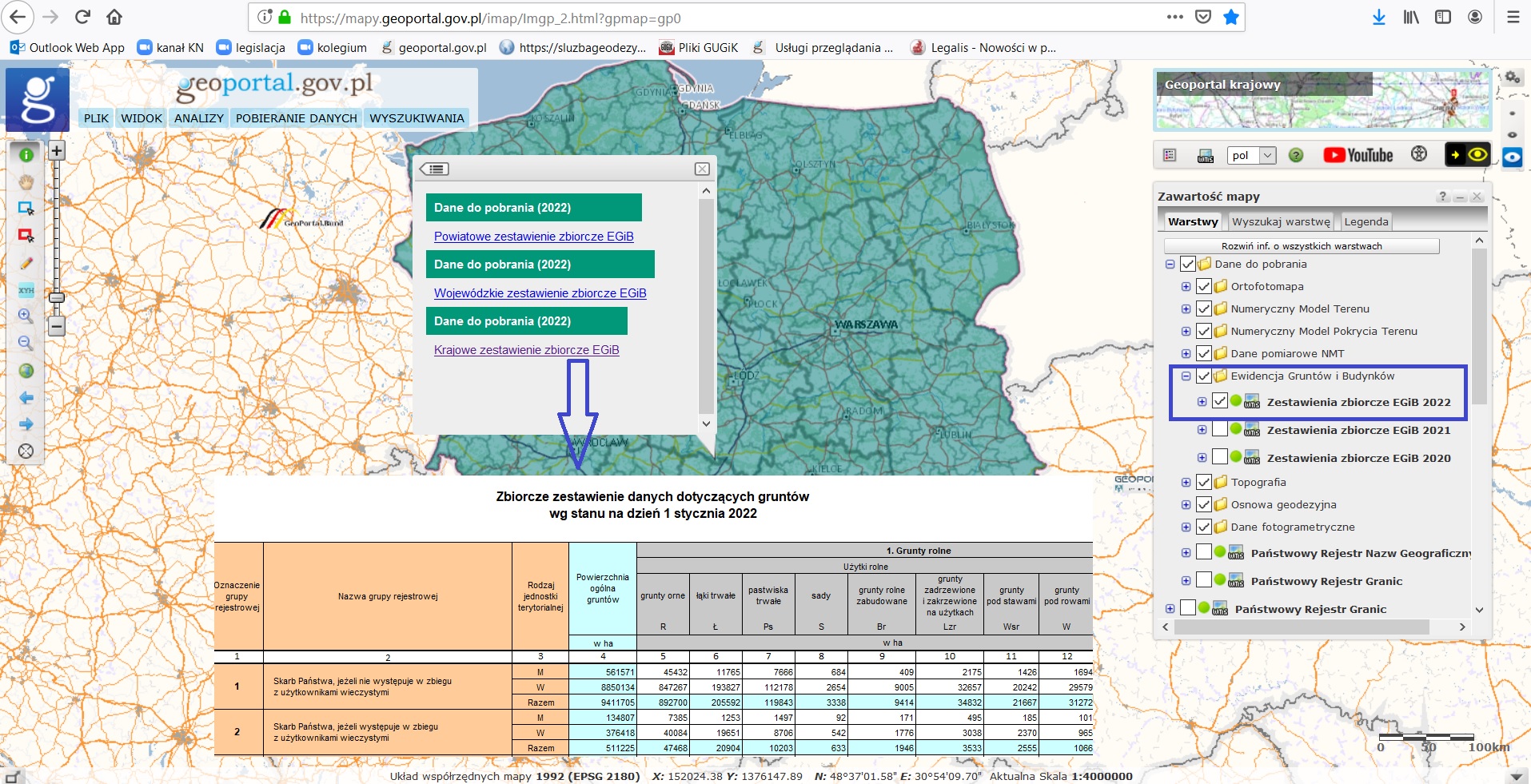The image size is (1531, 784).
Task: Open the pol language dropdown
Action: point(1251,156)
